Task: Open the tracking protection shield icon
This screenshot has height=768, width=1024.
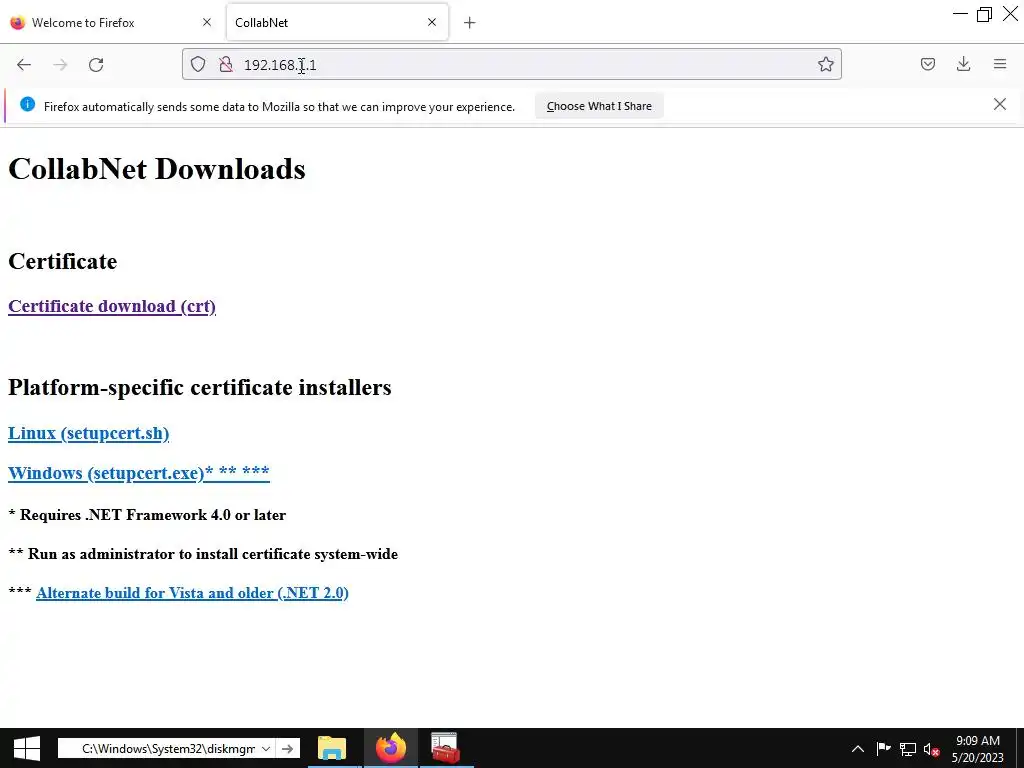Action: [x=198, y=64]
